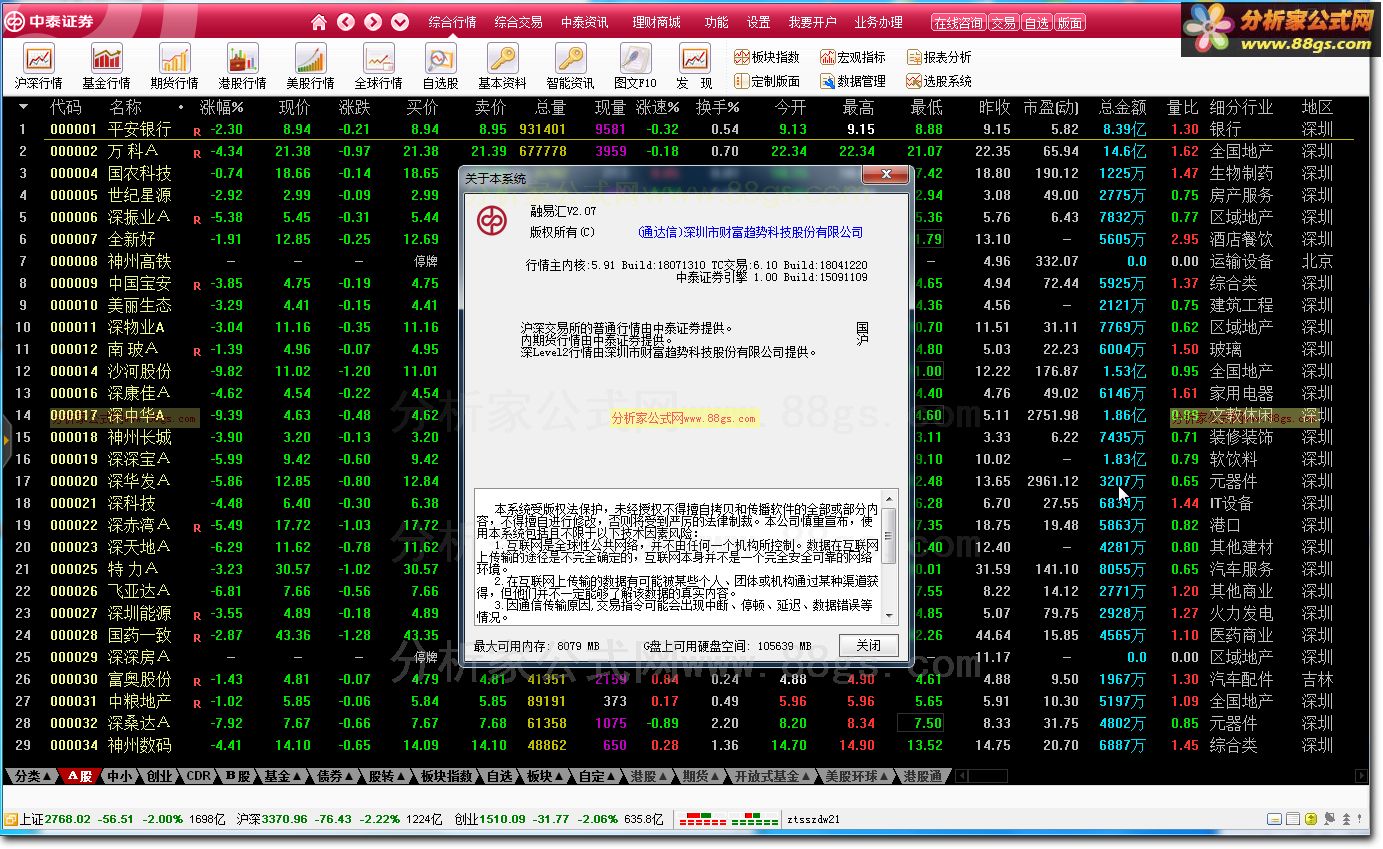Image resolution: width=1383 pixels, height=849 pixels.
Task: Switch to 综合交易 menu
Action: pyautogui.click(x=518, y=22)
